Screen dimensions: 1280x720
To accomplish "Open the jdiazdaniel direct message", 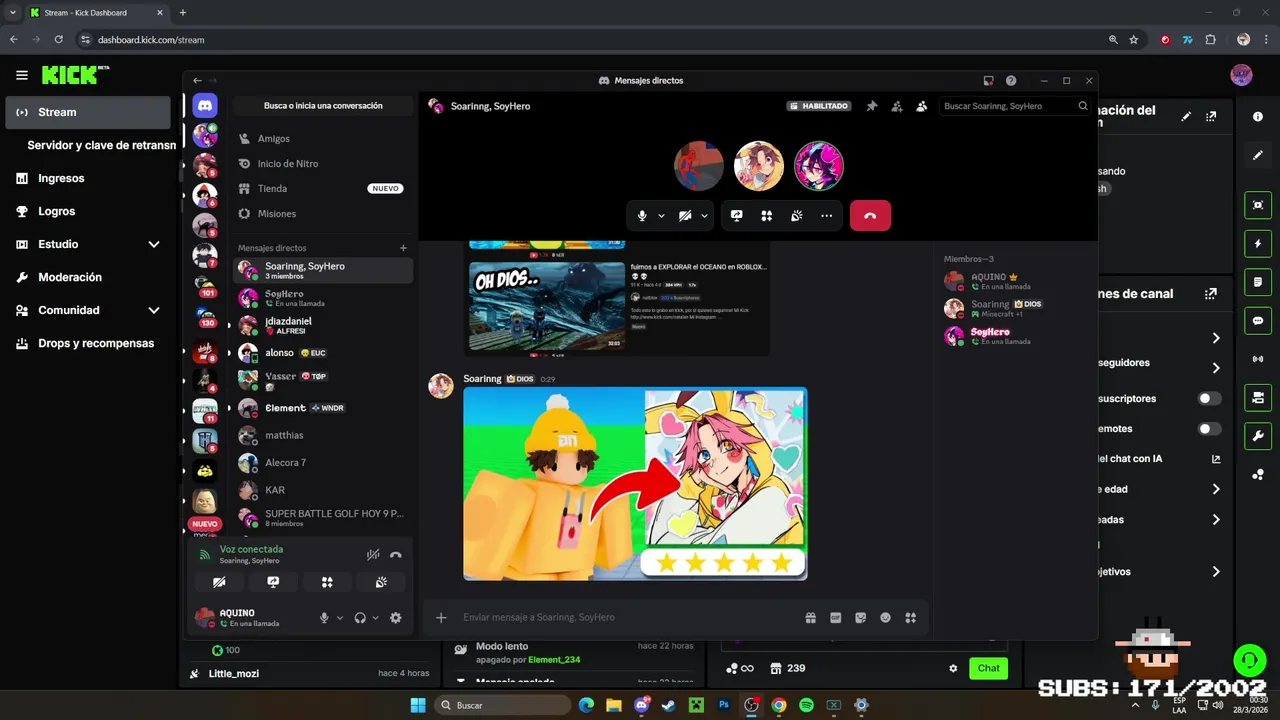I will point(323,325).
